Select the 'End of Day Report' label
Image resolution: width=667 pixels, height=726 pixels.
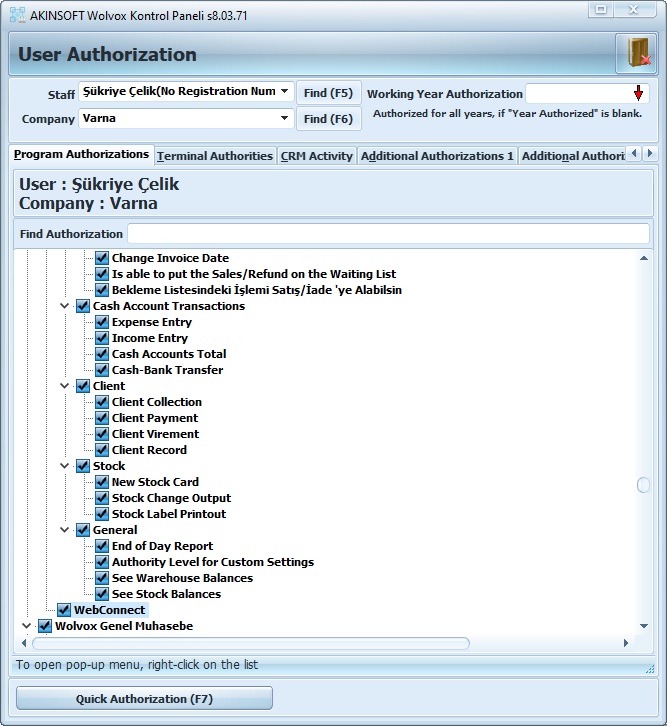coord(162,546)
